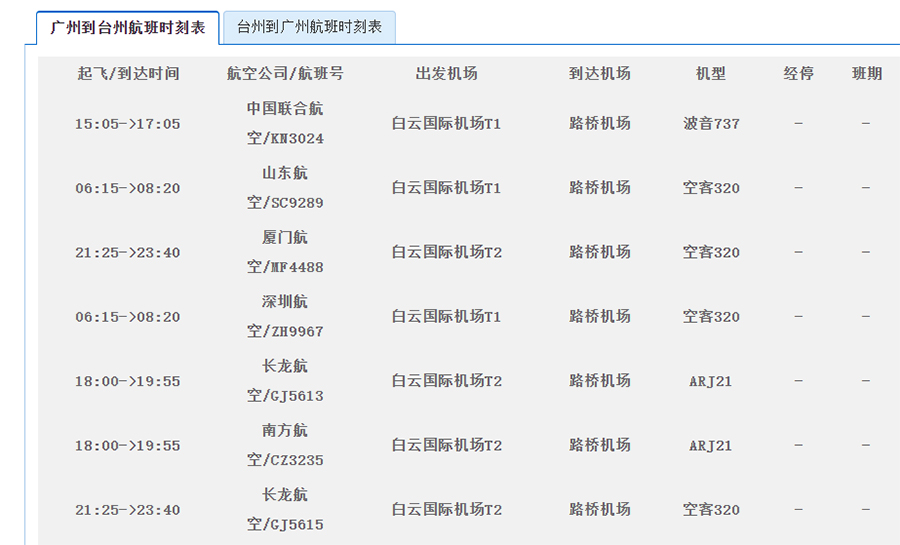Select the 班期 column header

coord(866,74)
